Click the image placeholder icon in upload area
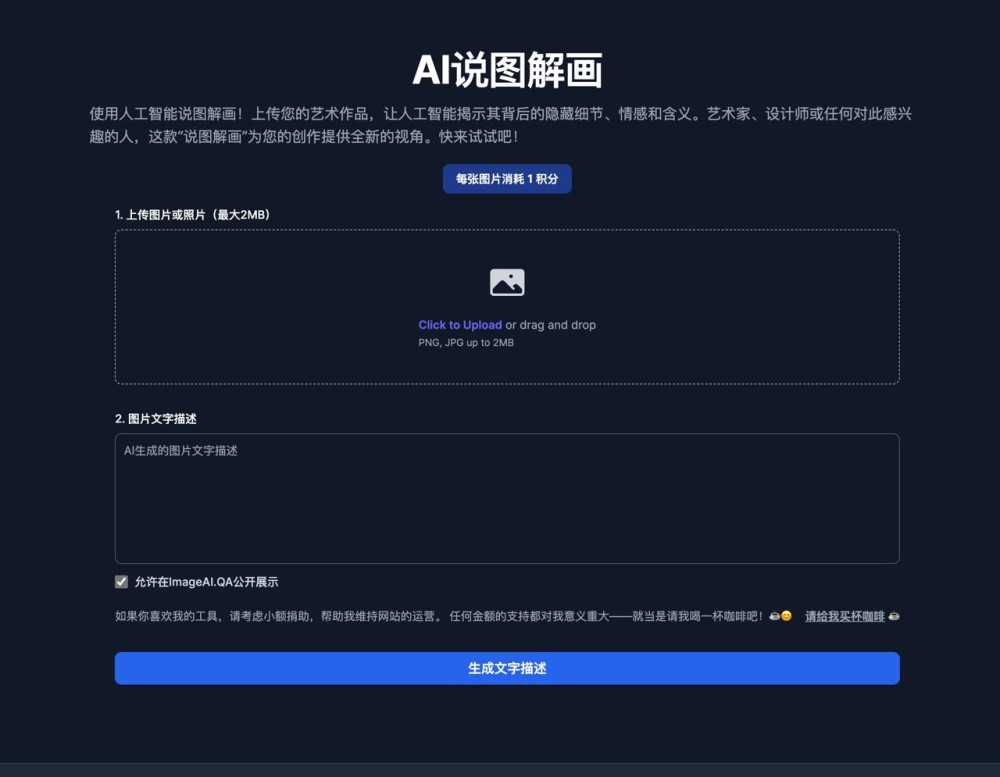Image resolution: width=1000 pixels, height=777 pixels. click(x=507, y=283)
